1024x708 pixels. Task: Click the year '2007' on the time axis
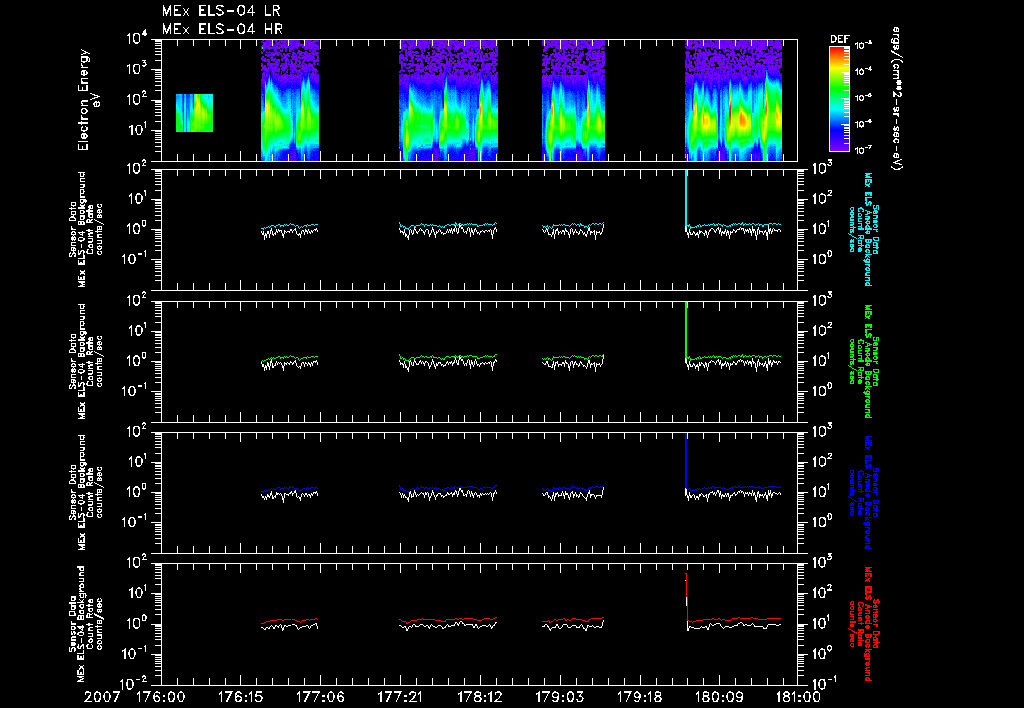pos(102,697)
